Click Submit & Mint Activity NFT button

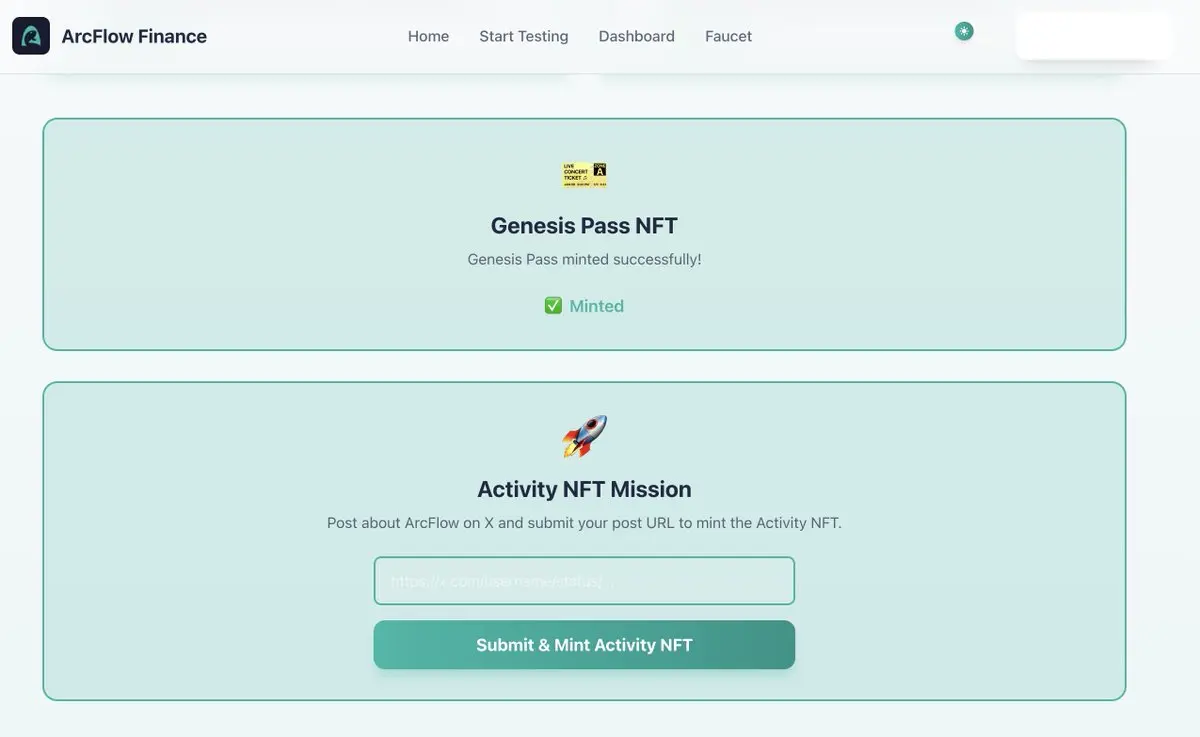click(x=584, y=645)
